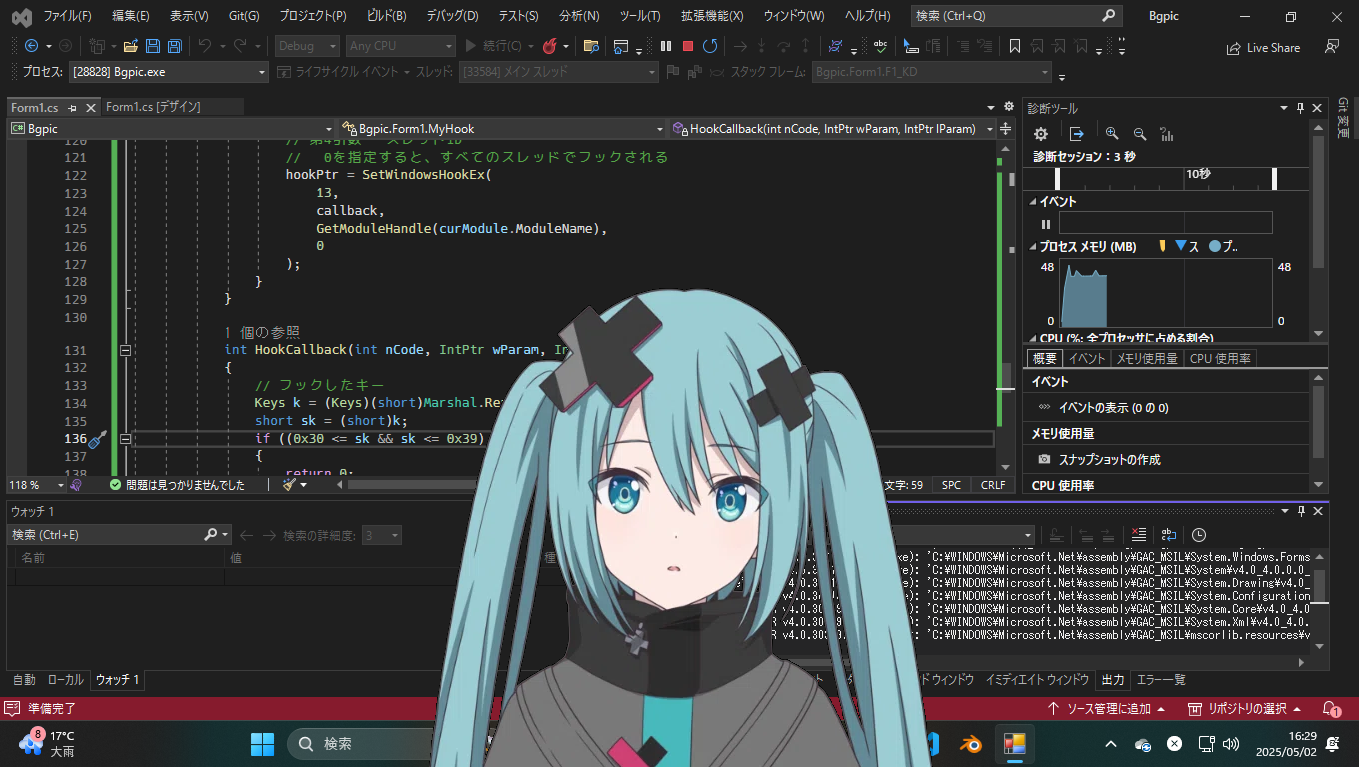Switch to the Form1.cs [デザイン] tab
Viewport: 1359px width, 767px height.
(153, 107)
